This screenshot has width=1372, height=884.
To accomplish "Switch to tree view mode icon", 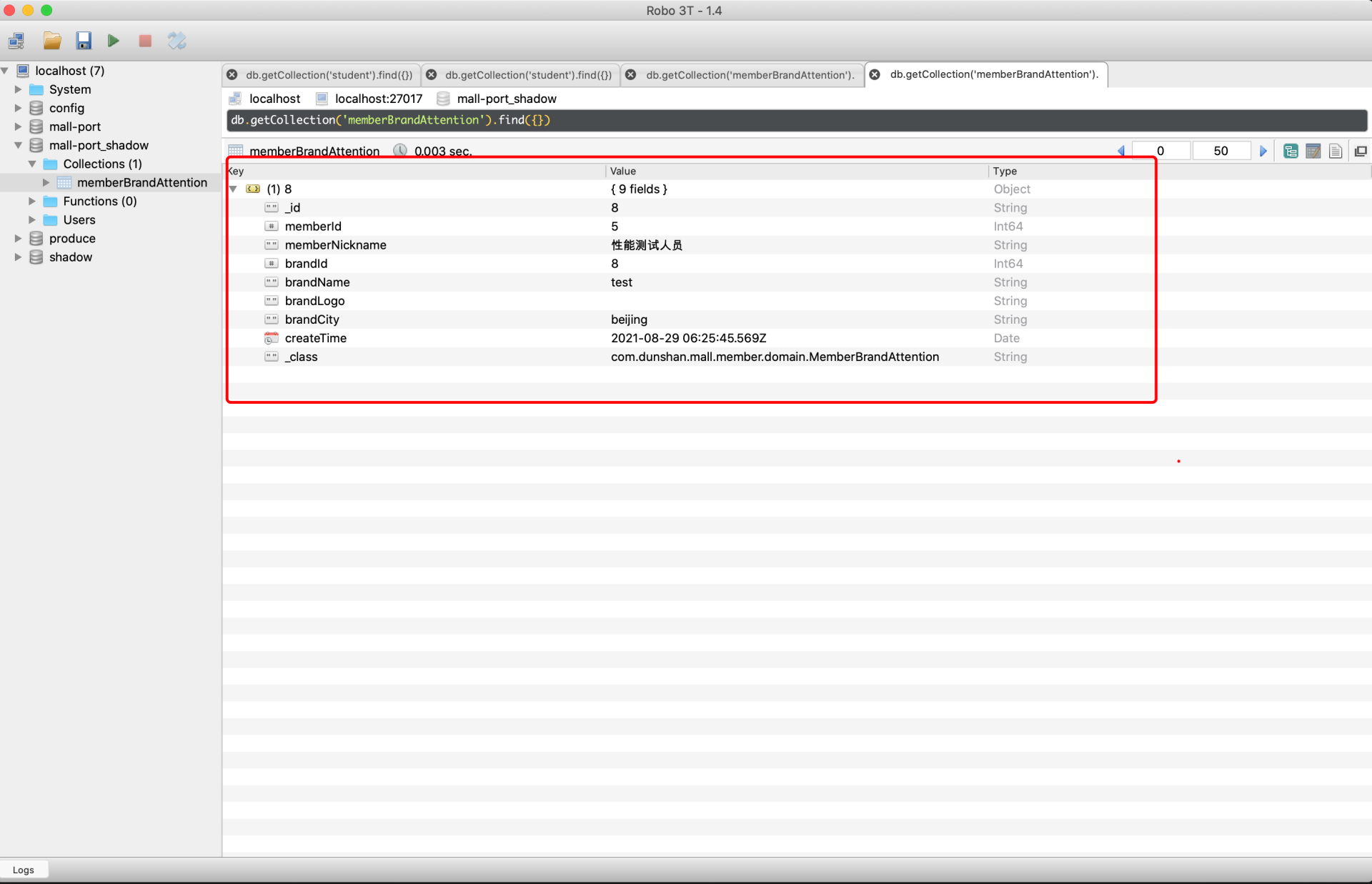I will click(1291, 151).
